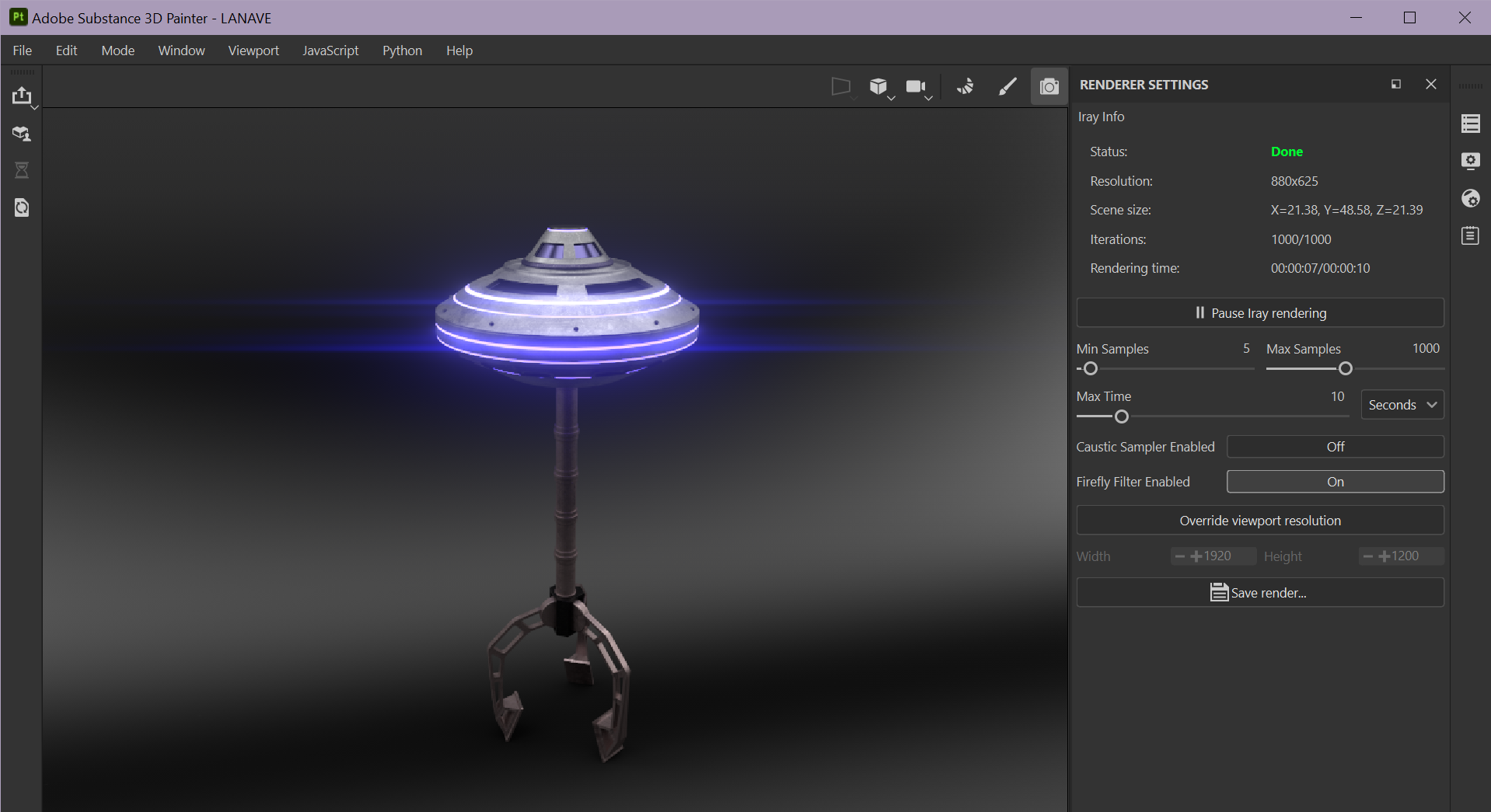Open the File menu
Image resolution: width=1491 pixels, height=812 pixels.
coord(23,51)
